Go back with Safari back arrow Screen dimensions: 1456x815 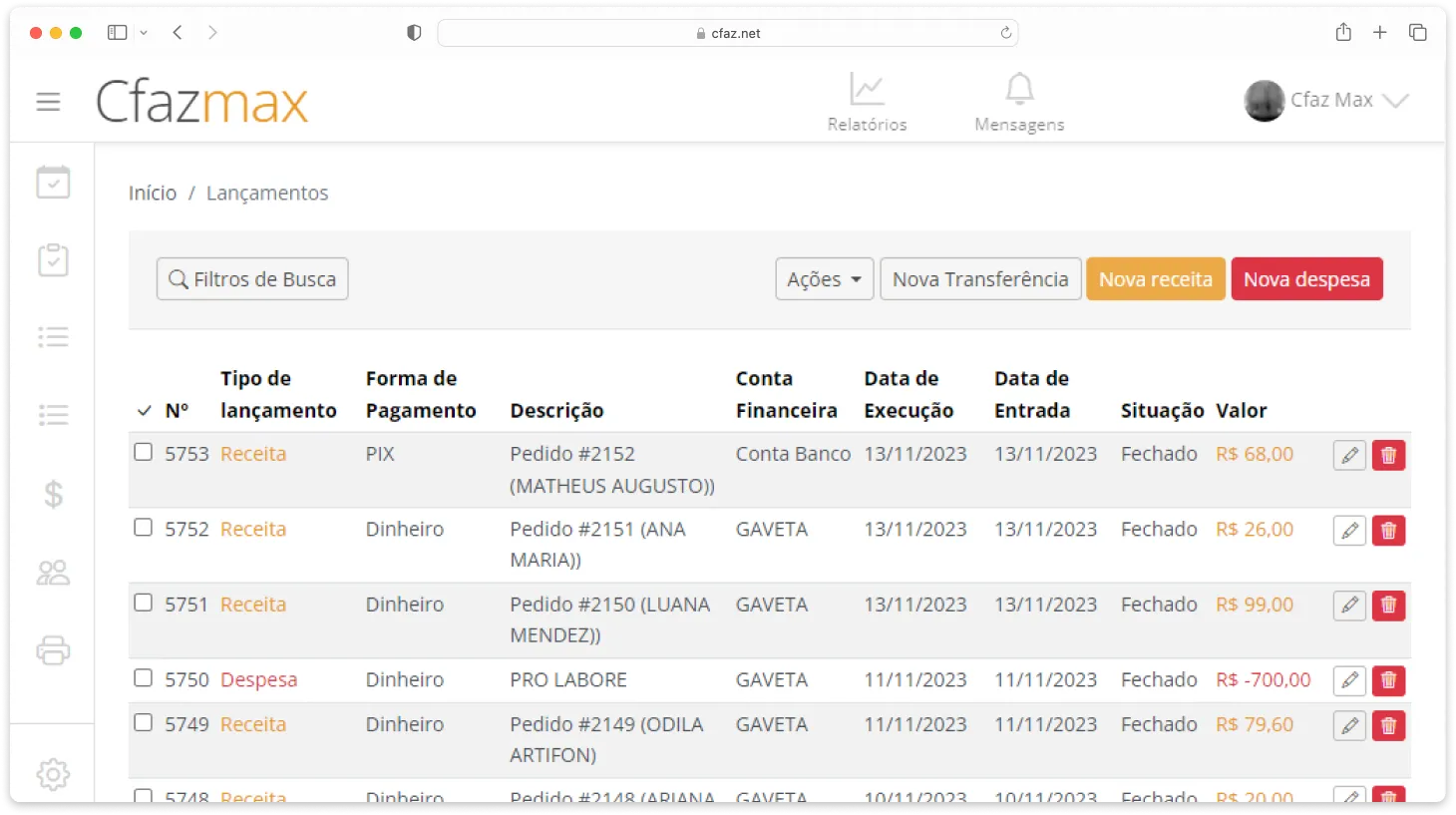(x=178, y=33)
